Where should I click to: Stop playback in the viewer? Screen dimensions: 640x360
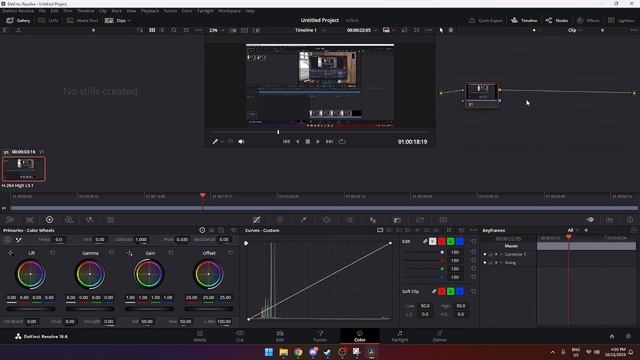pyautogui.click(x=308, y=142)
